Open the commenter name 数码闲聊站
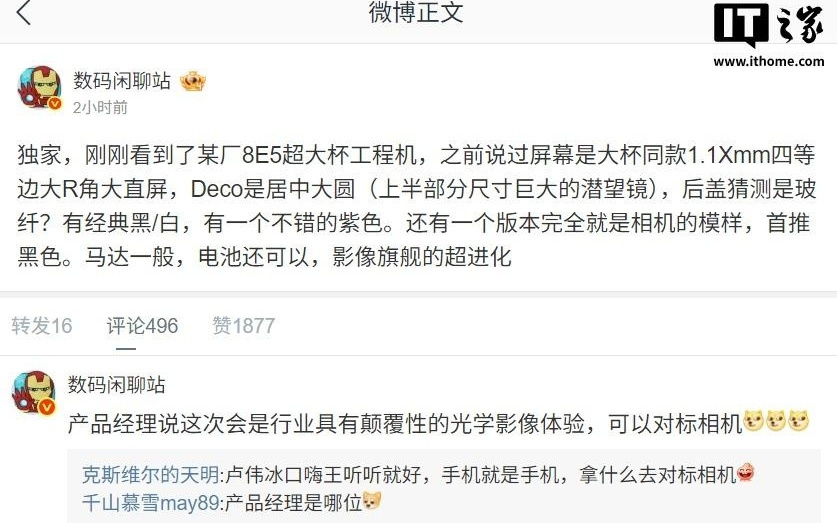This screenshot has height=523, width=837. click(116, 385)
